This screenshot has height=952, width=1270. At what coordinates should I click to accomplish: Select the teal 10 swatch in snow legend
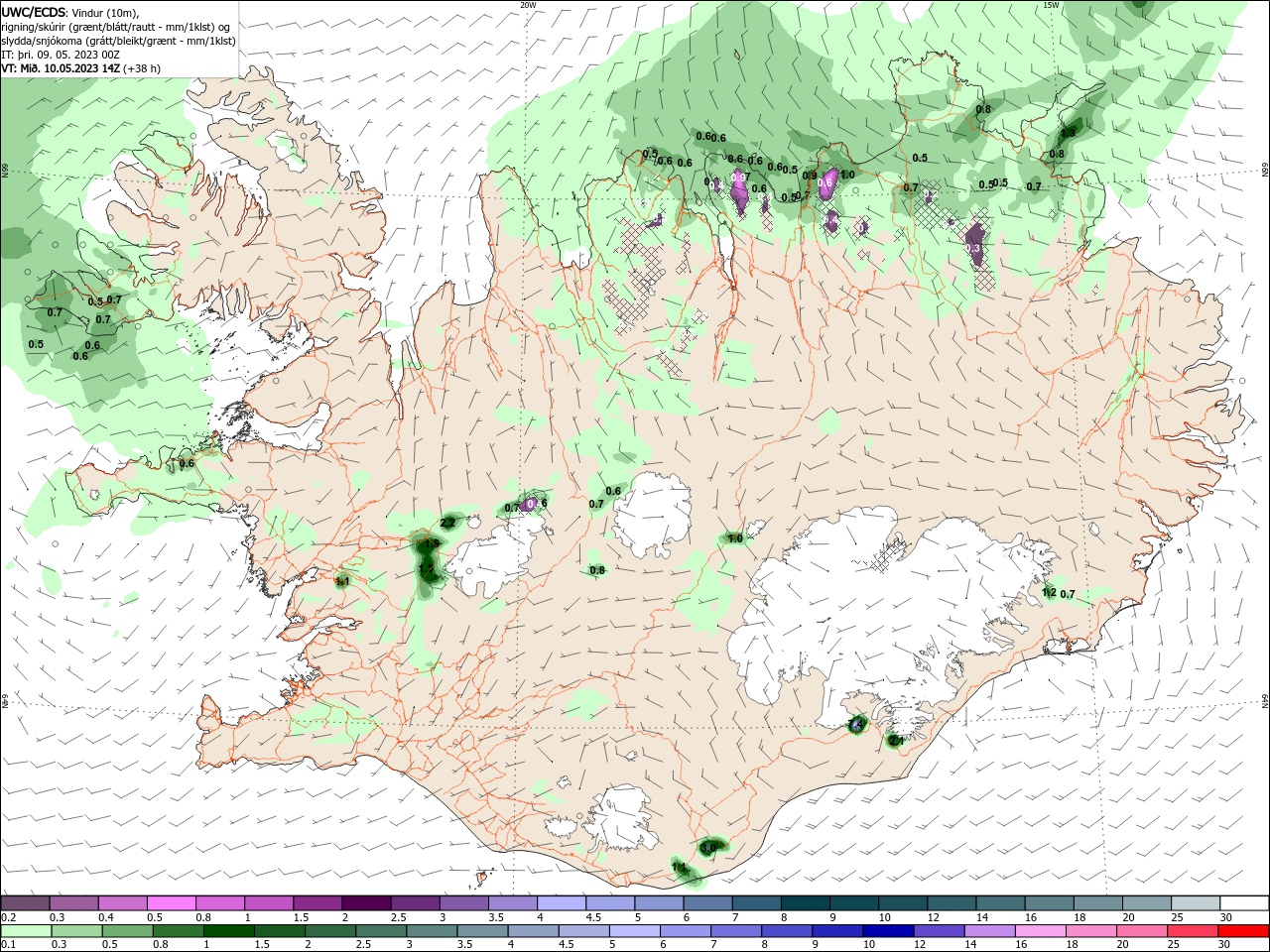[x=903, y=903]
